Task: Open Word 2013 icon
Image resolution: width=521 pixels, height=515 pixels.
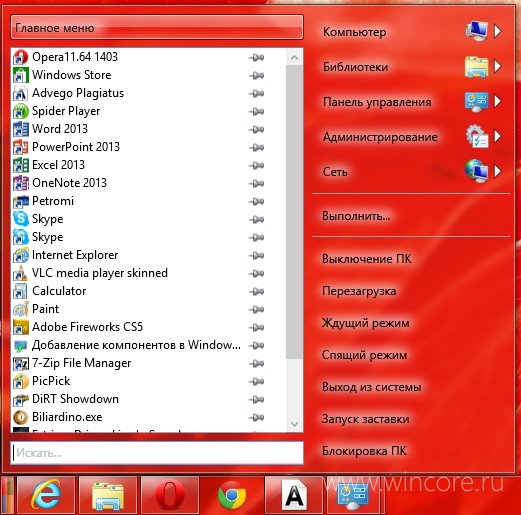Action: [x=20, y=129]
